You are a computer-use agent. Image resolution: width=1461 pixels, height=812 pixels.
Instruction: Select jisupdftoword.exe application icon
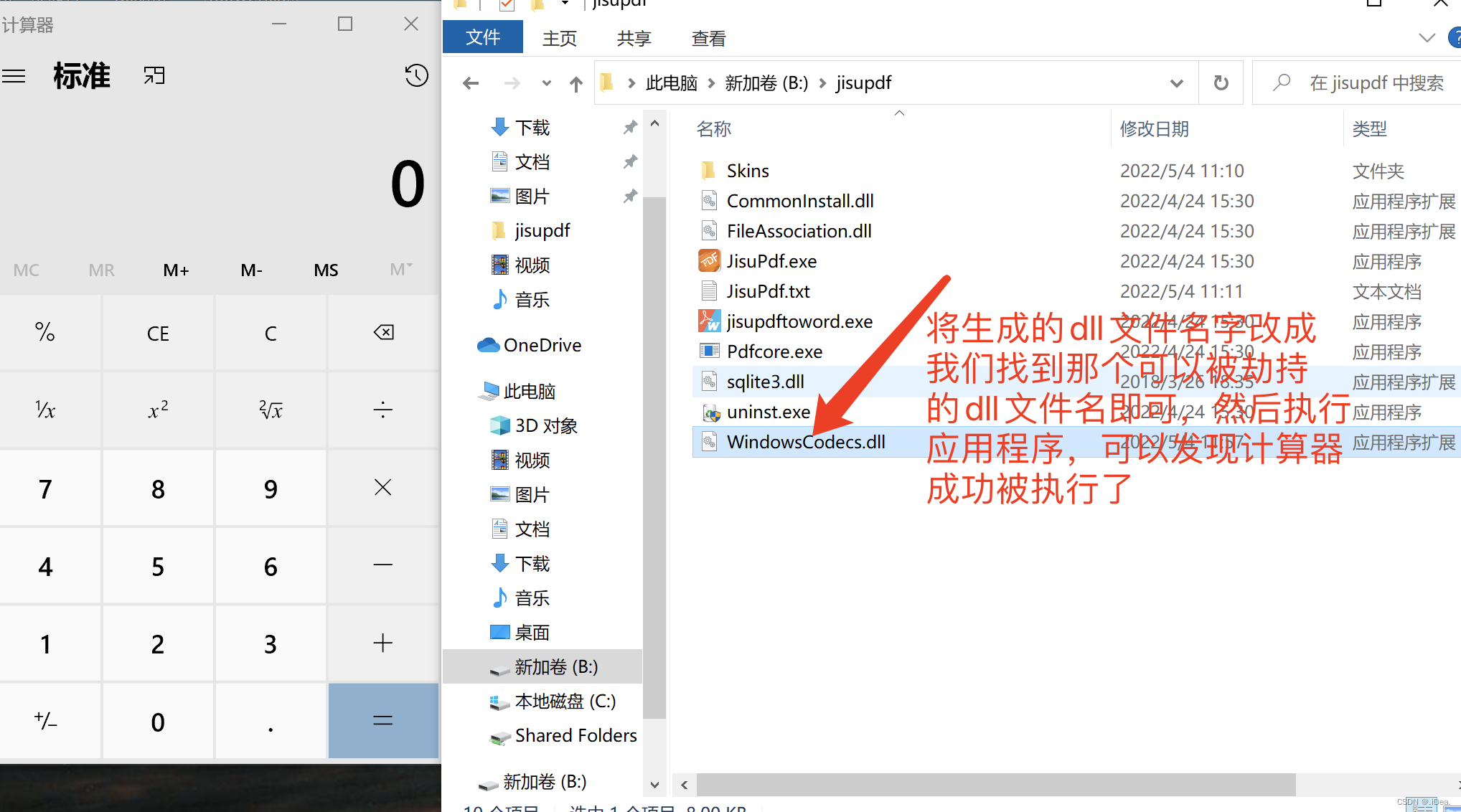point(709,321)
